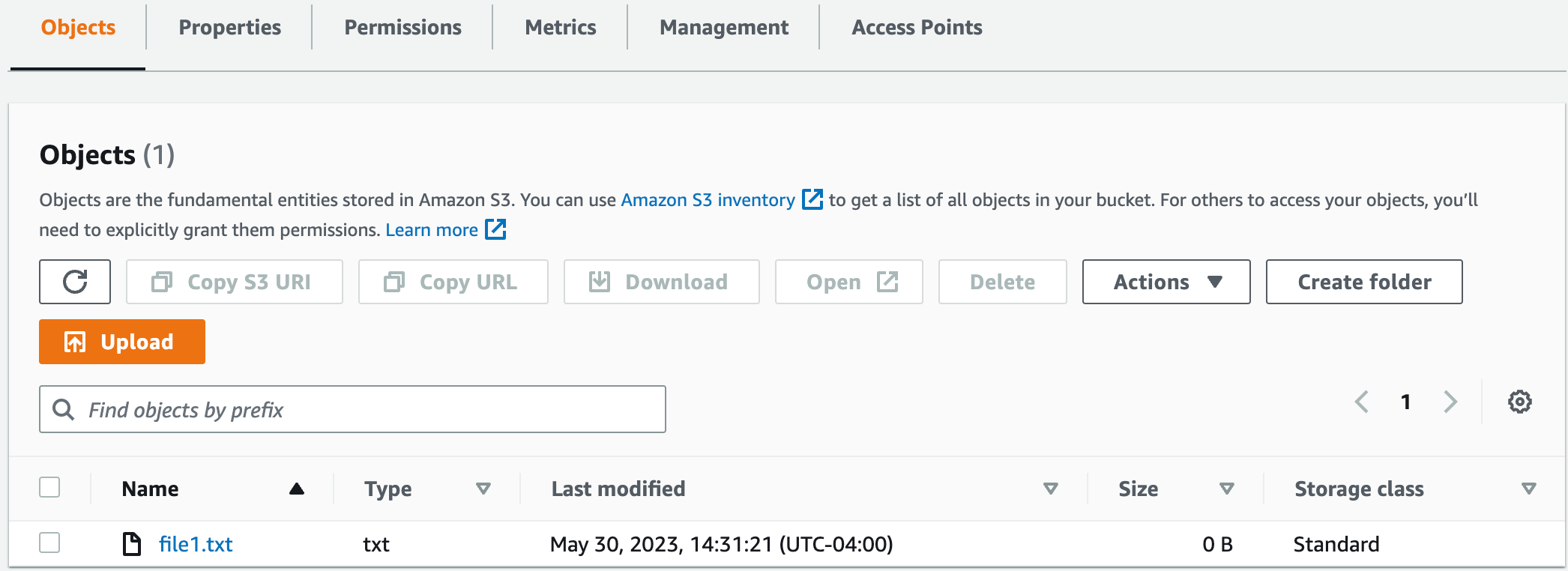Click the Upload button
Viewport: 1568px width, 571px height.
point(122,342)
